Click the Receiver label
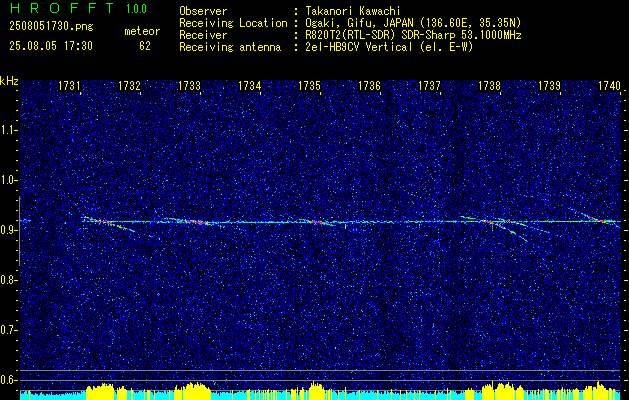The height and width of the screenshot is (400, 629). click(x=203, y=35)
